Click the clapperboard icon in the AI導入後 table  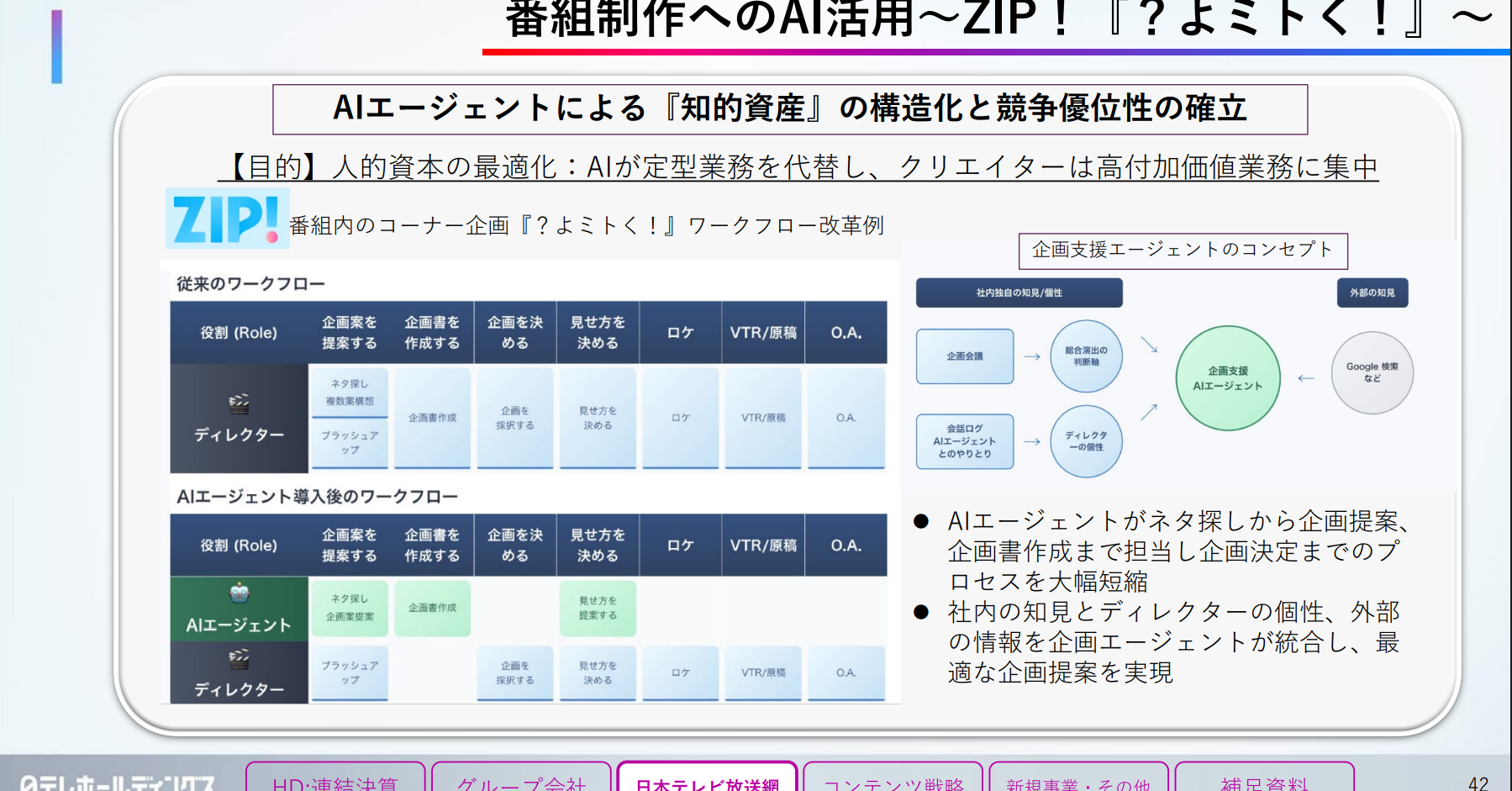click(x=239, y=659)
